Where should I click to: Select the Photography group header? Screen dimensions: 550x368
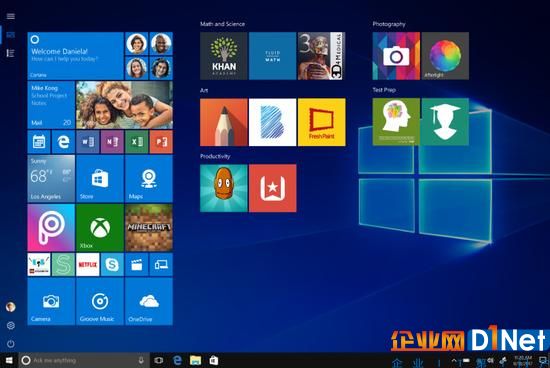[x=389, y=24]
